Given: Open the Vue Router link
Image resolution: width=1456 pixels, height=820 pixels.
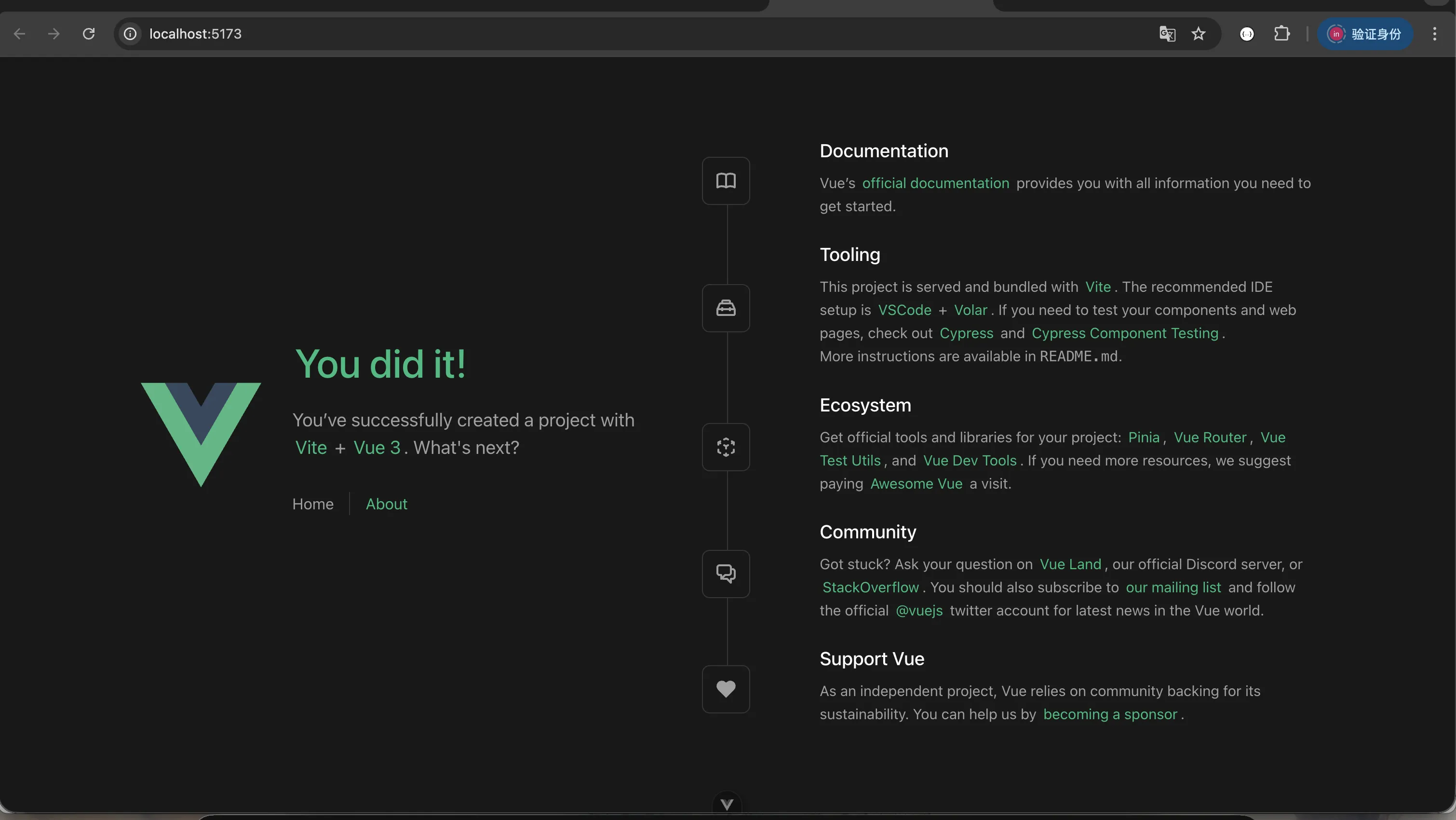Looking at the screenshot, I should [1210, 437].
